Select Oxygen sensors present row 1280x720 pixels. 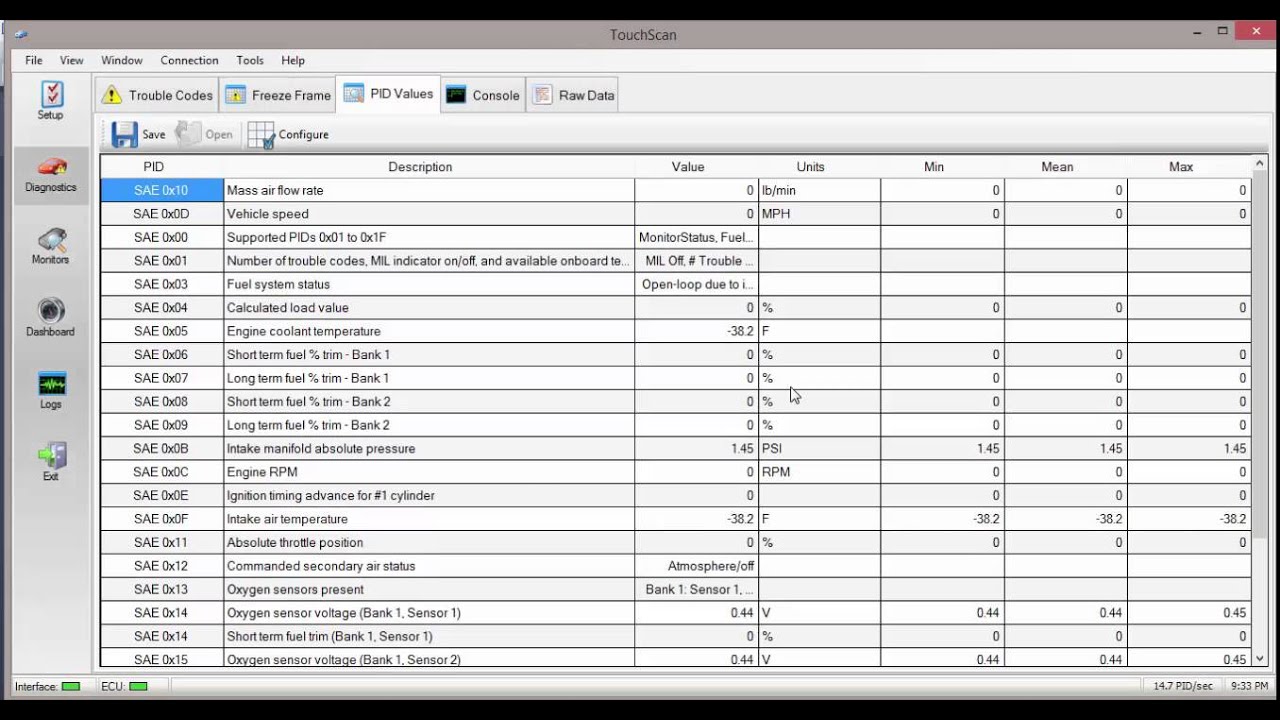tap(676, 590)
